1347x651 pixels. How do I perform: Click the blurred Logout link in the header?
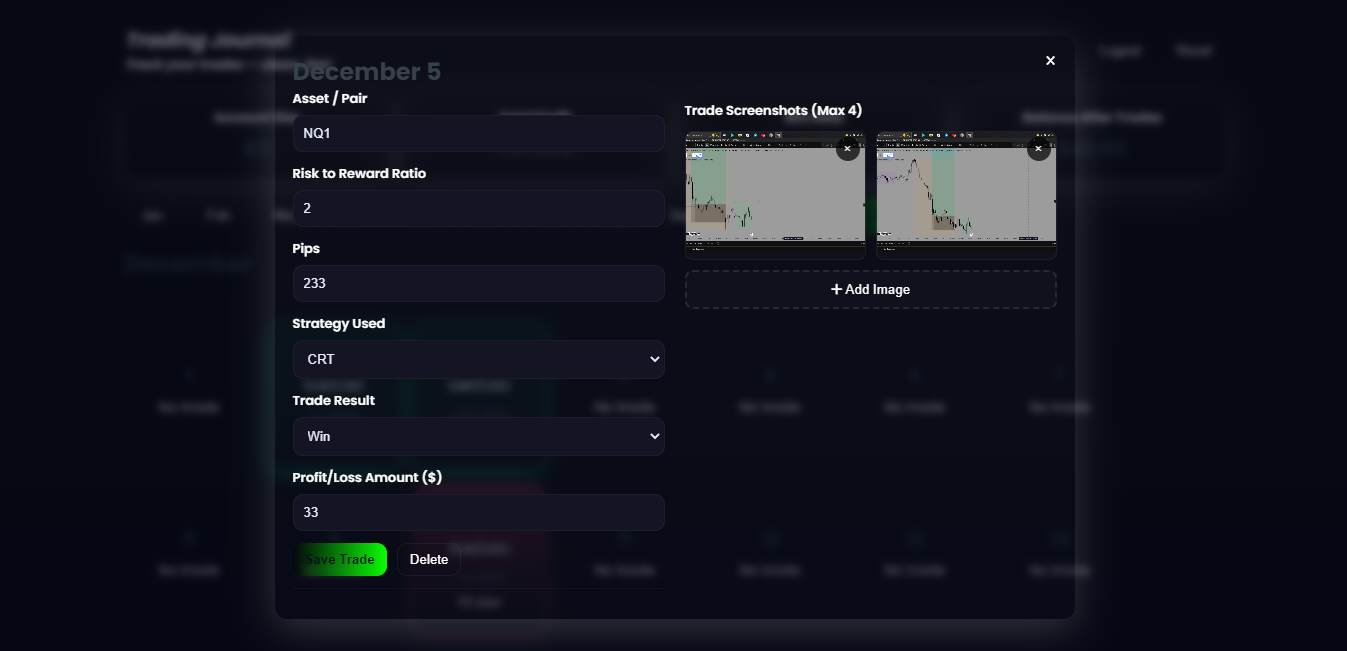pos(1119,51)
